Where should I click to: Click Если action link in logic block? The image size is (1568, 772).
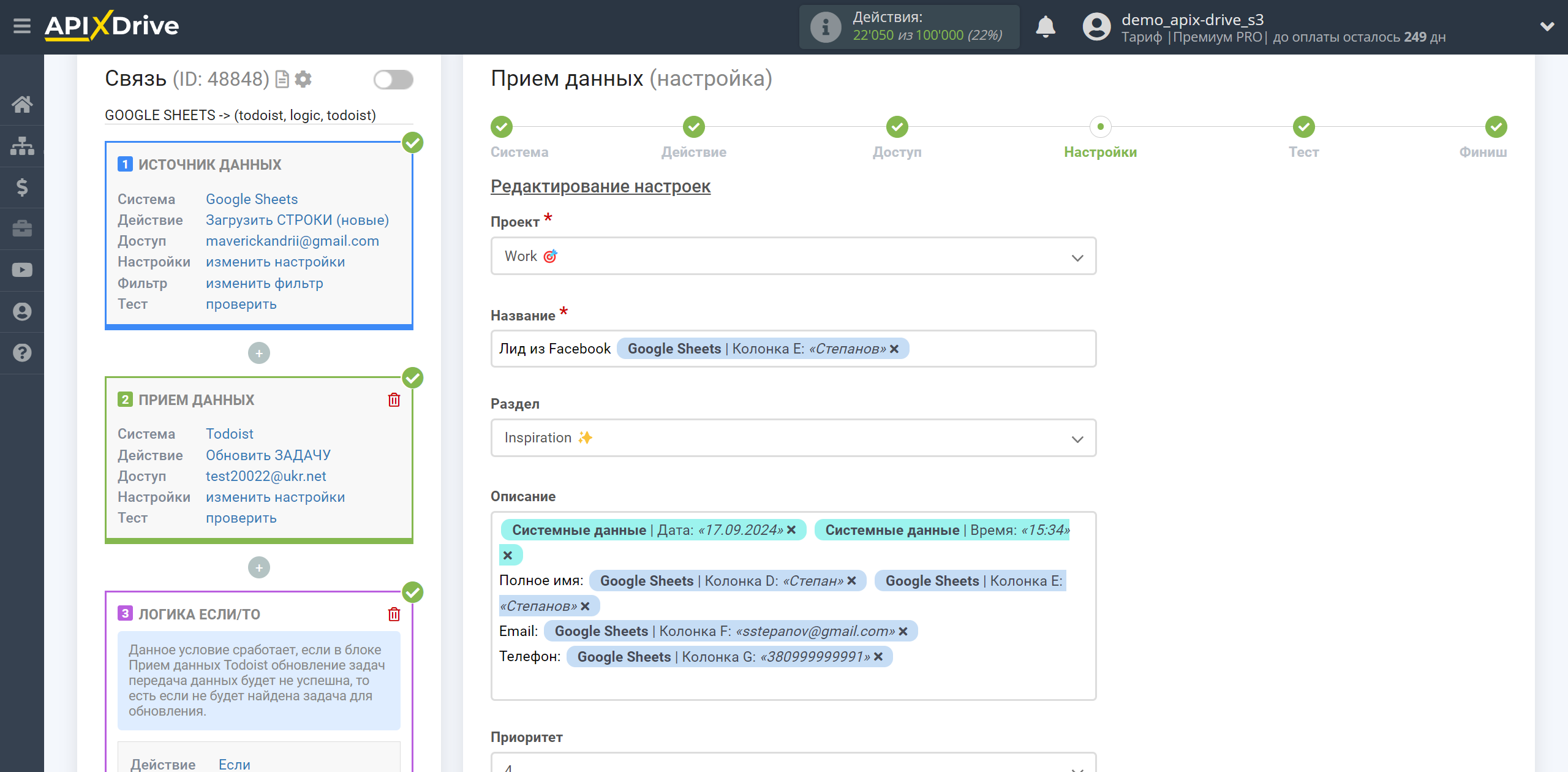click(x=235, y=764)
